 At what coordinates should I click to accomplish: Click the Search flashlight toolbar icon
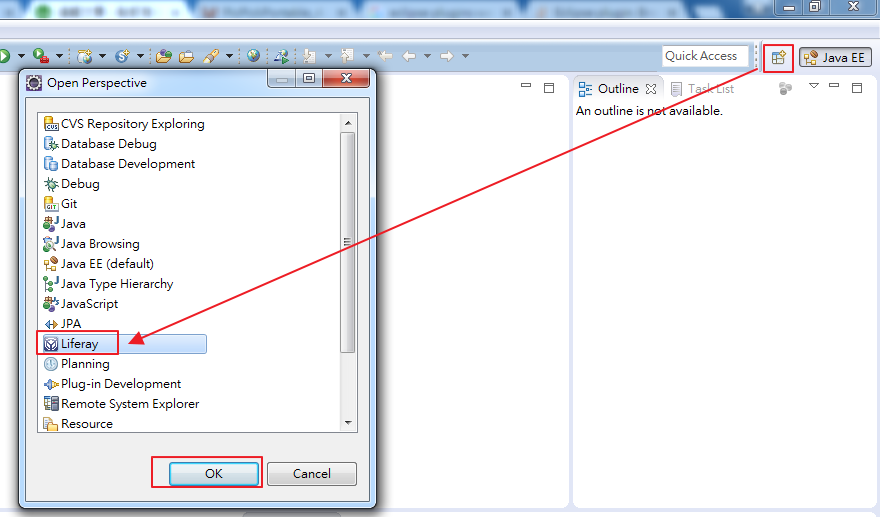211,56
